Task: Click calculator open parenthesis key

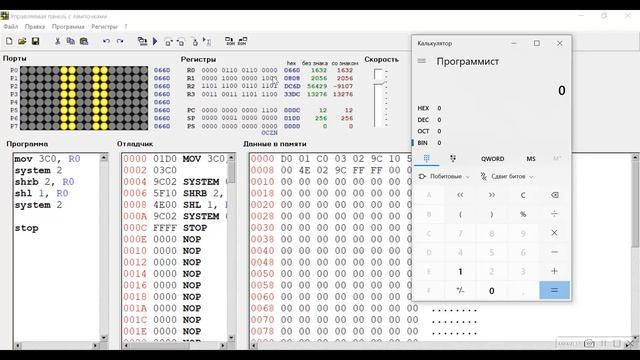Action: pyautogui.click(x=460, y=214)
